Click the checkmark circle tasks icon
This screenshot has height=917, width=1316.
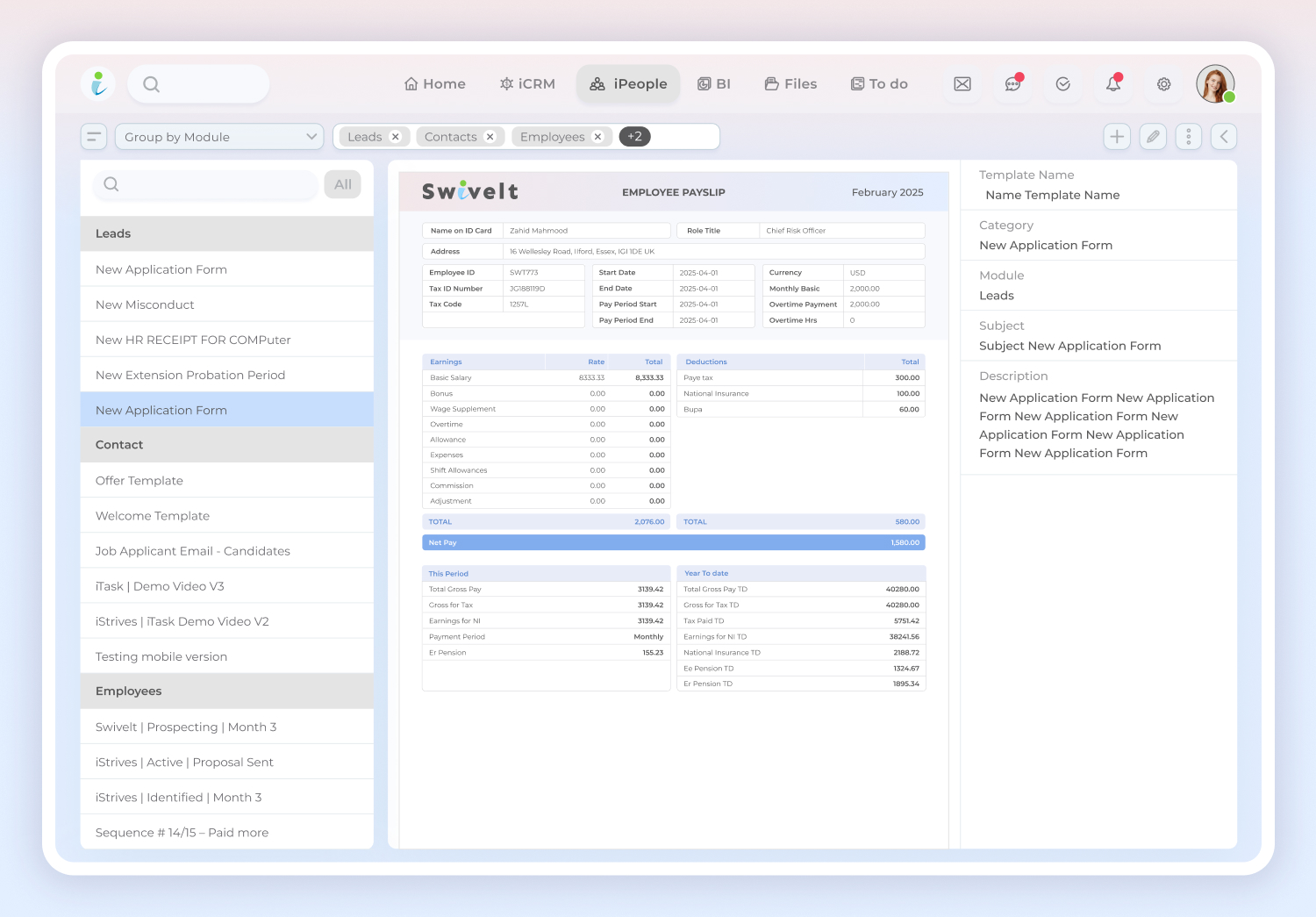tap(1062, 84)
